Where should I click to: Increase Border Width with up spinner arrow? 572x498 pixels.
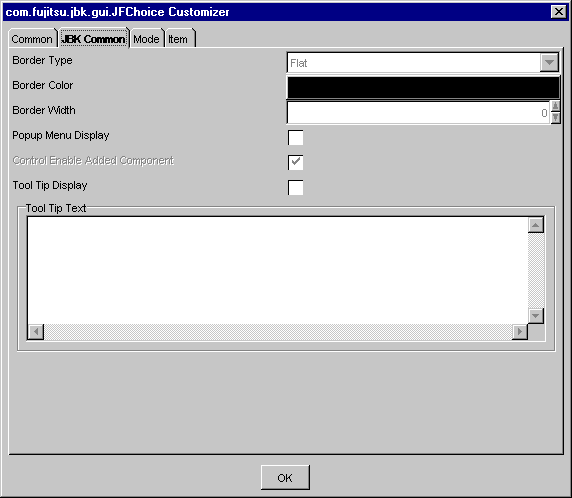tap(555, 107)
